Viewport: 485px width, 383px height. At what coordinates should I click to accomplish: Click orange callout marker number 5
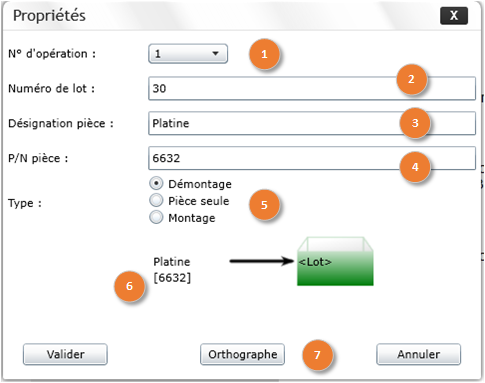(x=264, y=205)
